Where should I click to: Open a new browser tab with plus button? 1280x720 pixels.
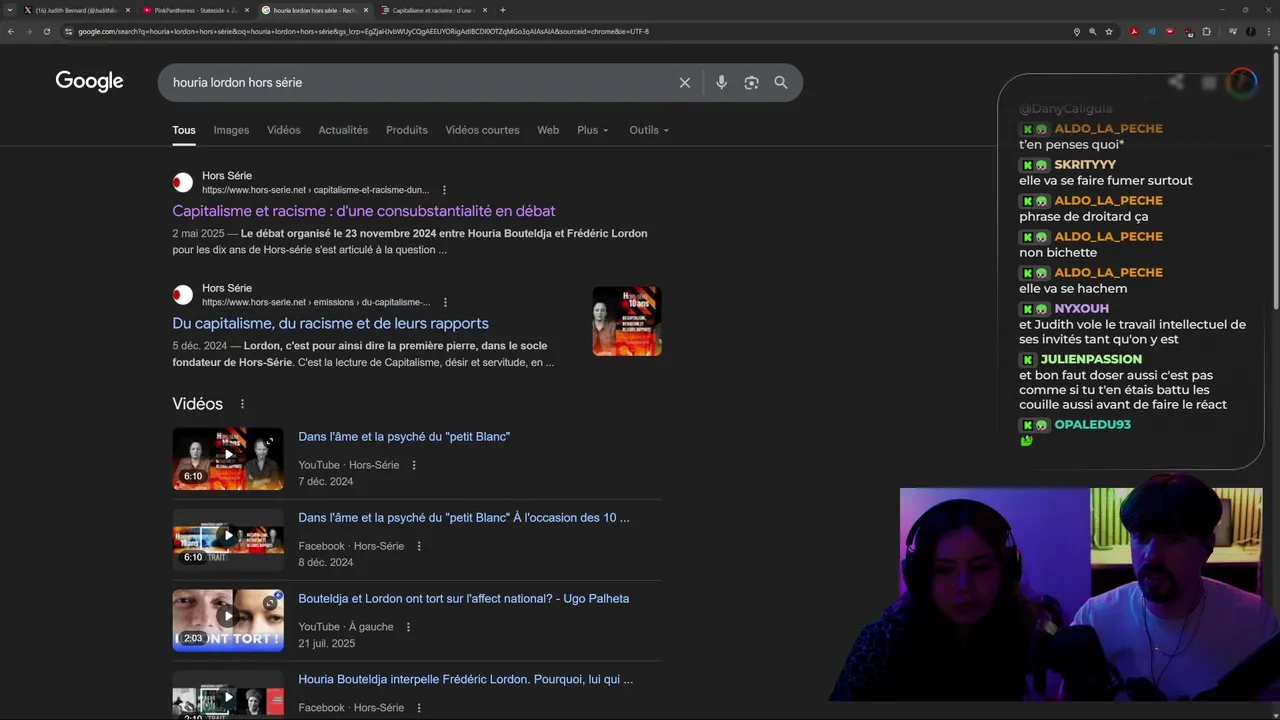[502, 10]
